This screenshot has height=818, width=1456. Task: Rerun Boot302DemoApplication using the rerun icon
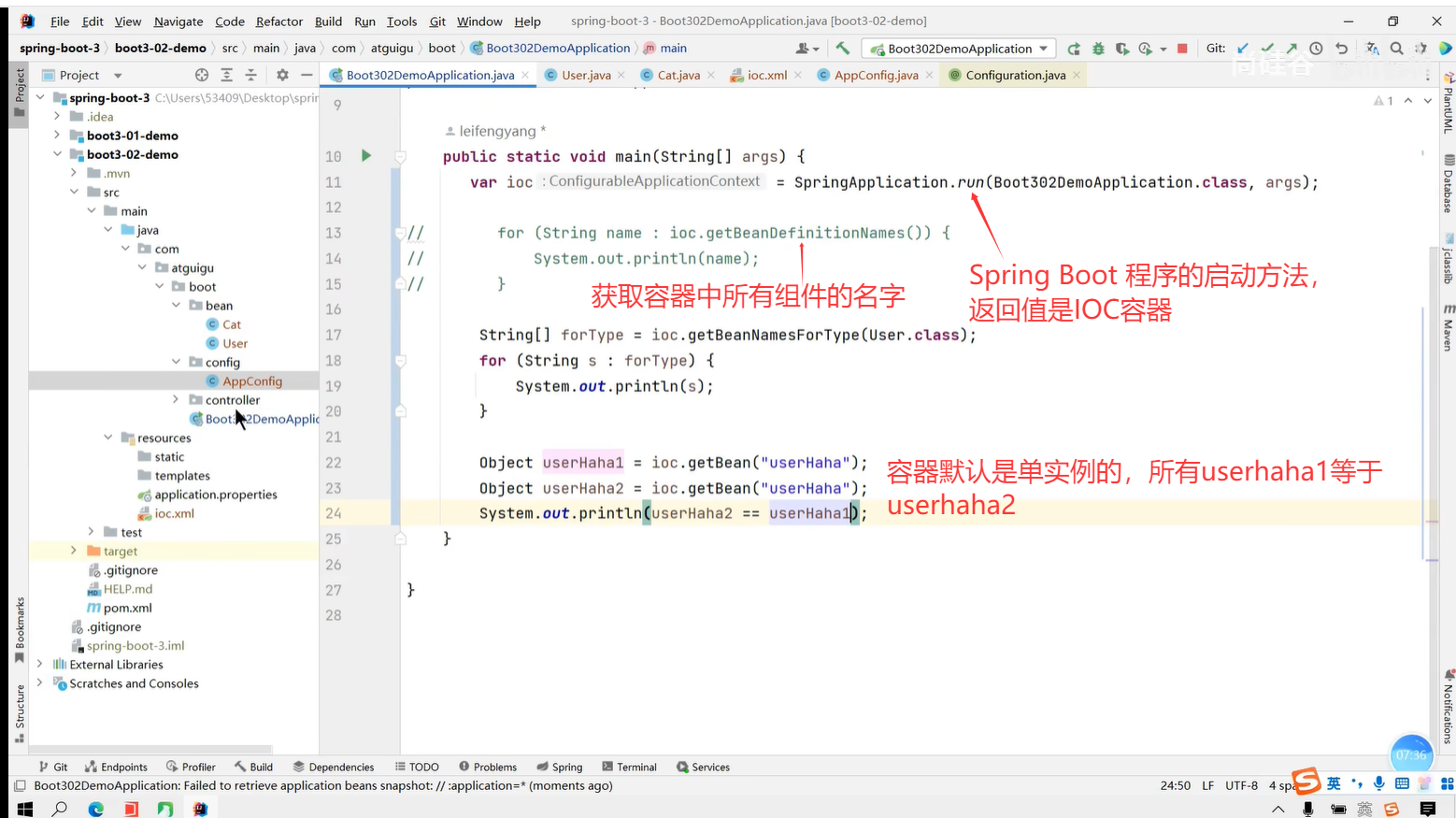pos(1074,49)
